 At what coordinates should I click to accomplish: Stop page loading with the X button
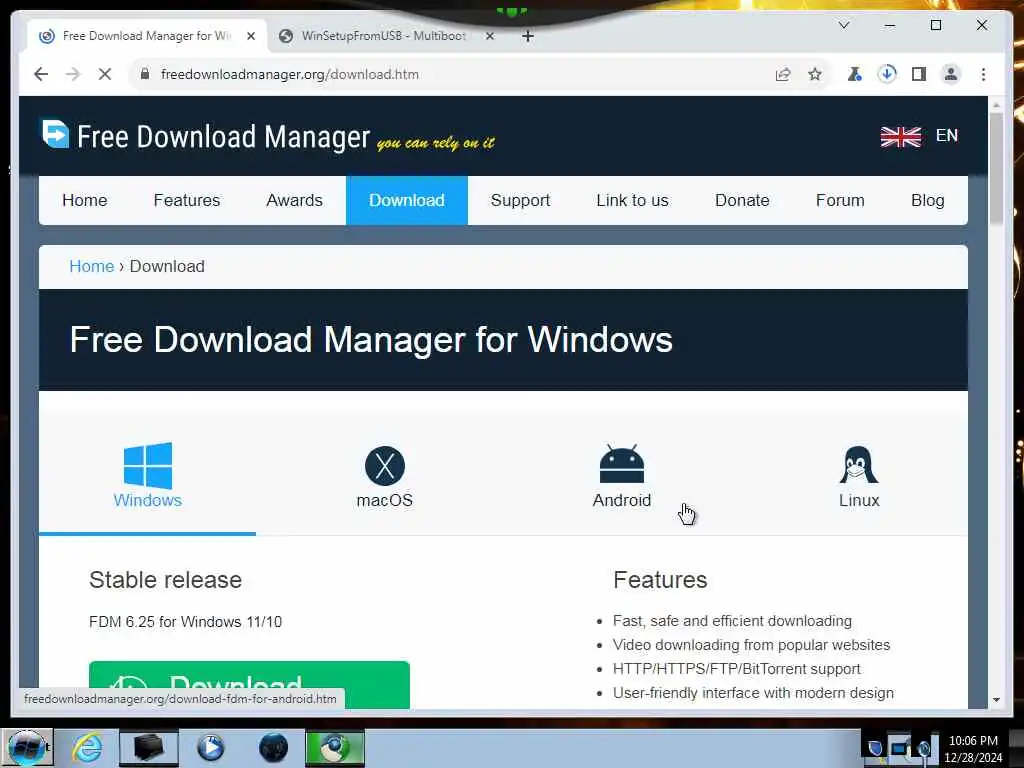[104, 74]
